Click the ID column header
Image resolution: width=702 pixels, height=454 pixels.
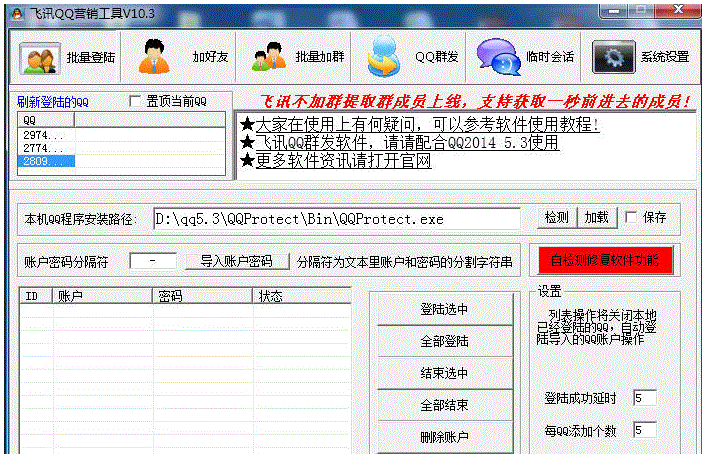tap(36, 296)
